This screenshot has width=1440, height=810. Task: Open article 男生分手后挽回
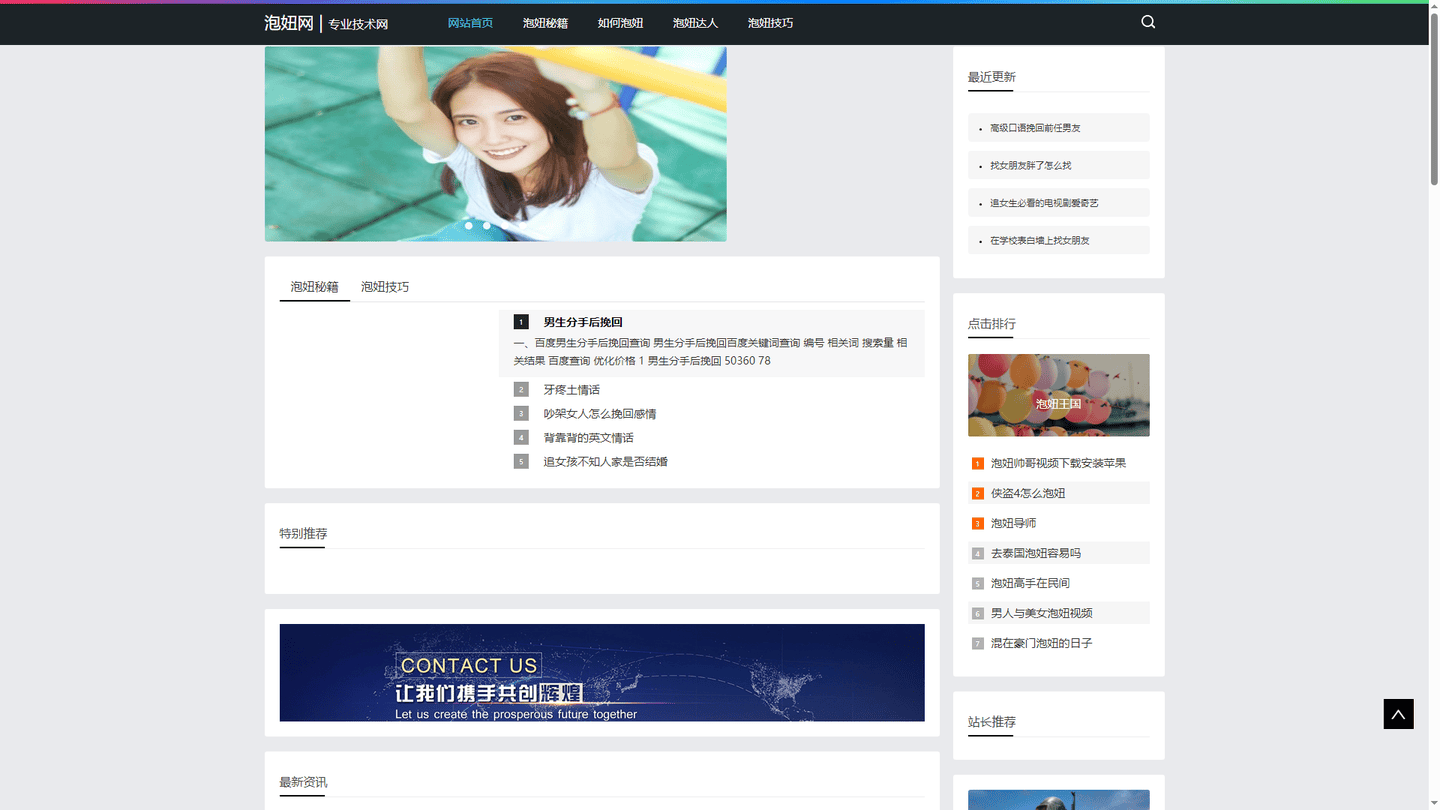pyautogui.click(x=583, y=322)
